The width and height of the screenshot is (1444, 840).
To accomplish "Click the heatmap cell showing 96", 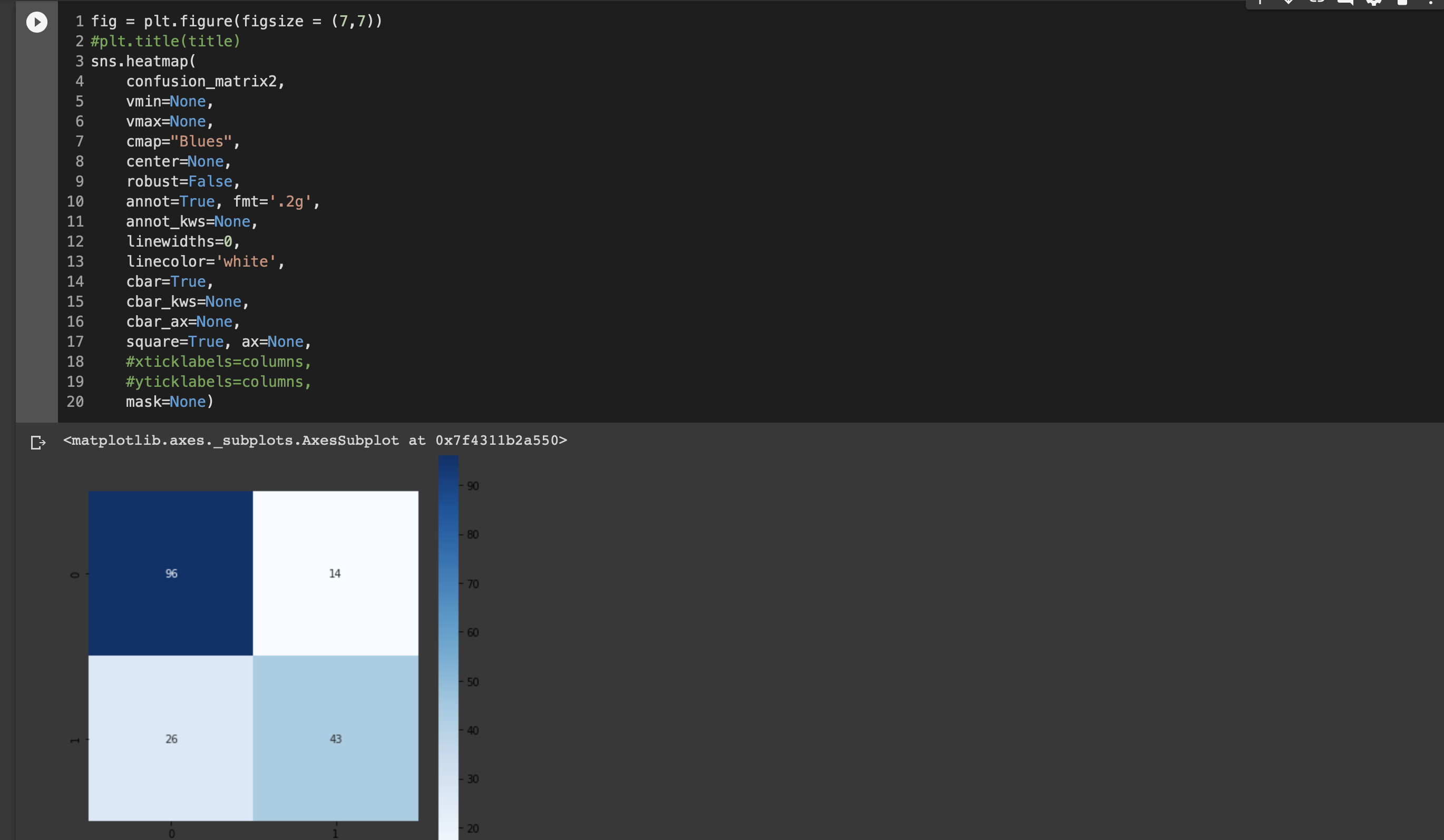I will tap(171, 573).
